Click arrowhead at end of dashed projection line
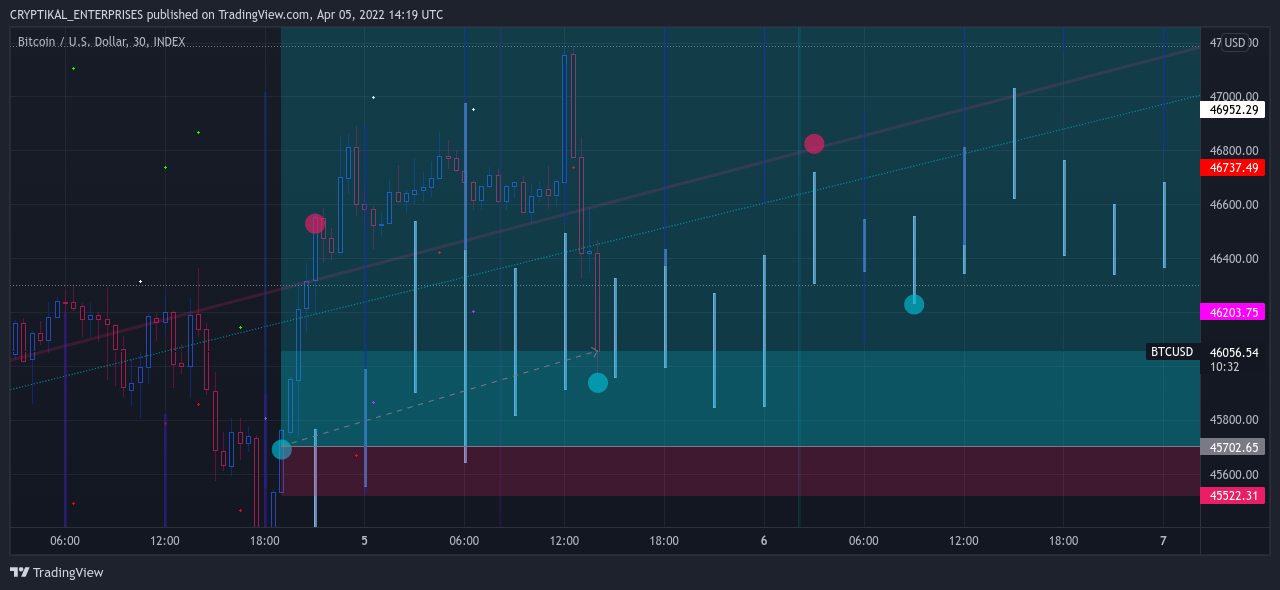This screenshot has width=1280, height=590. point(595,351)
